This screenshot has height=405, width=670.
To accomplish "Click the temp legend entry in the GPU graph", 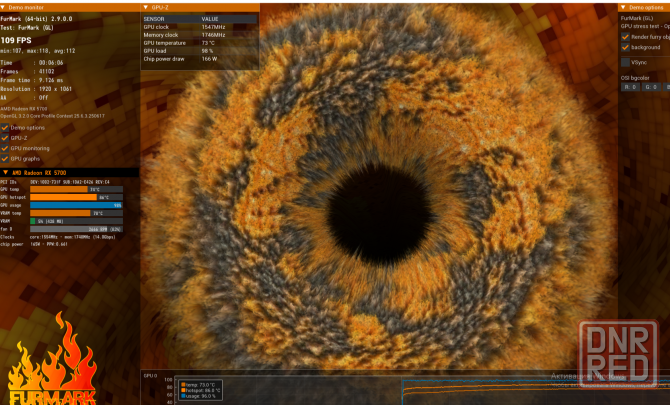I will point(200,385).
